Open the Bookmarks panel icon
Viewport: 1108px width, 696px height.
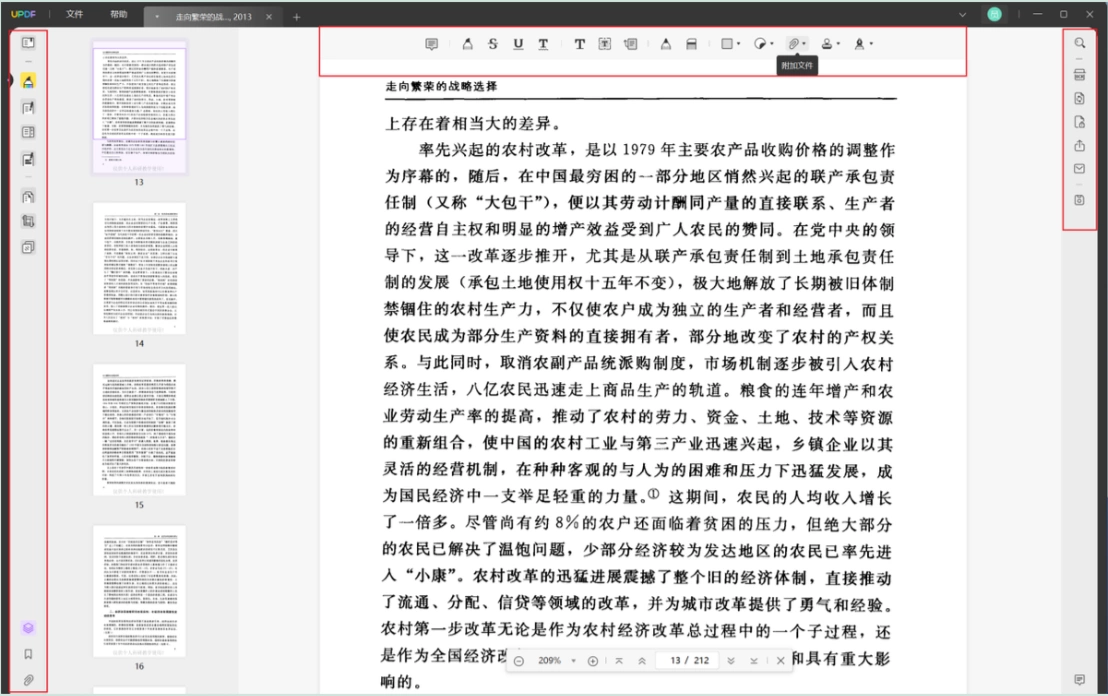[x=28, y=654]
